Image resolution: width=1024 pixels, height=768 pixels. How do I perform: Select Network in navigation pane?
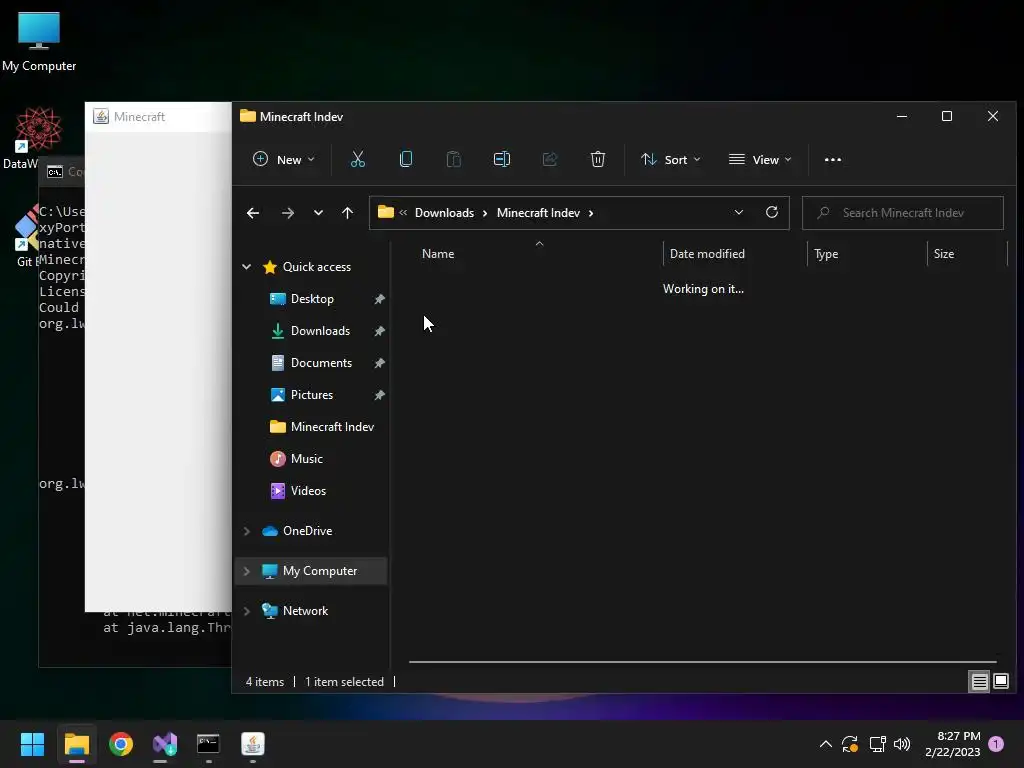tap(305, 611)
